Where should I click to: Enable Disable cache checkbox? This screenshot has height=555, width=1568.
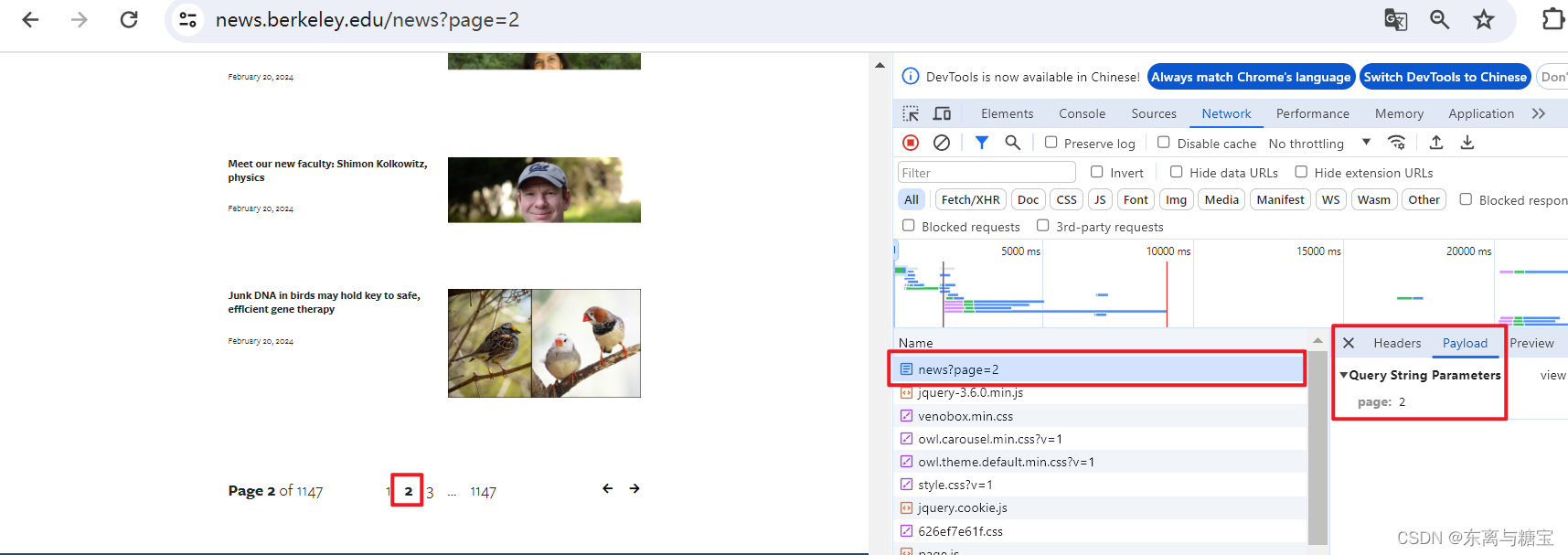pyautogui.click(x=1164, y=143)
